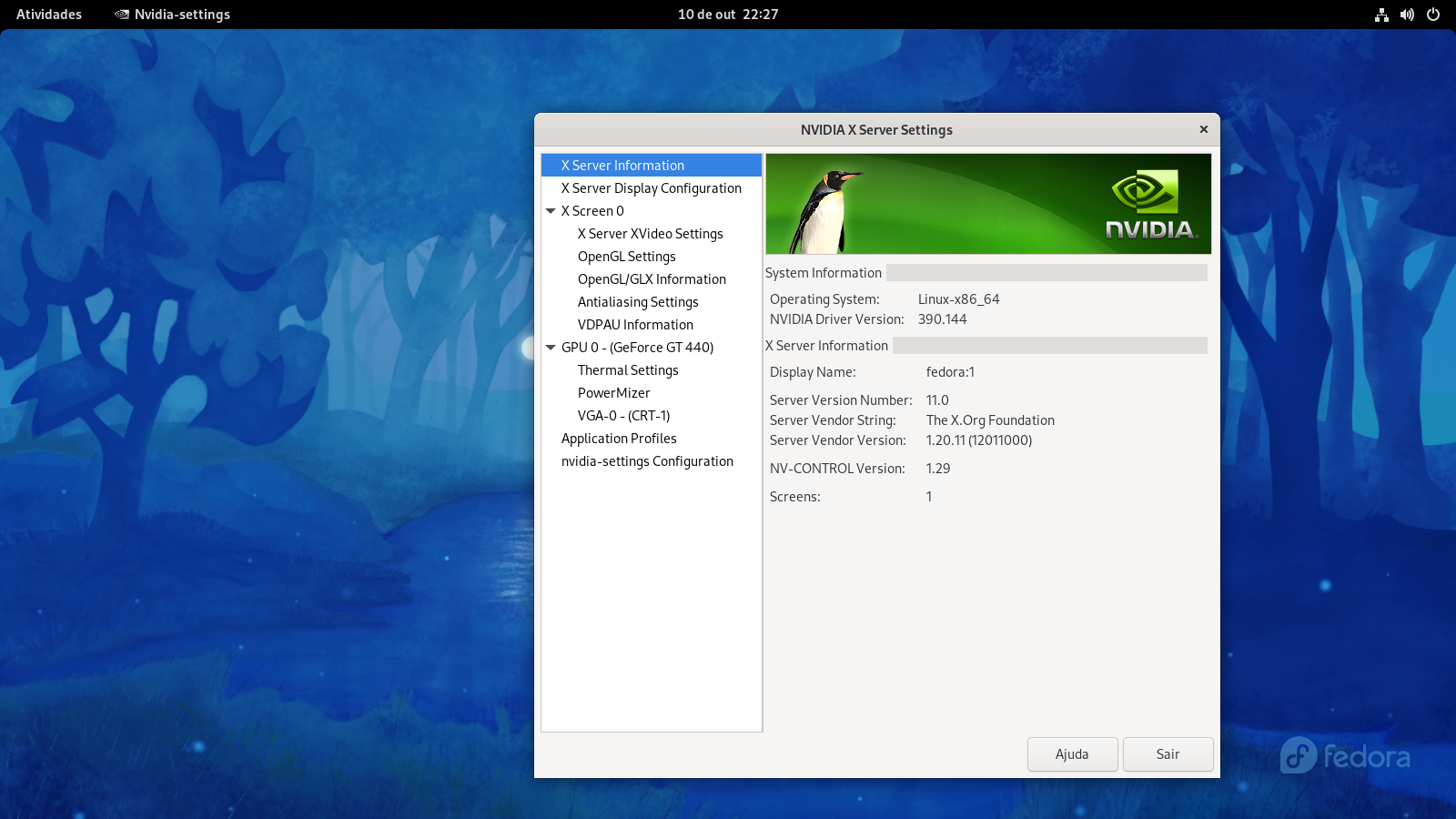The image size is (1456, 819).
Task: Open the Nvidia-settings app menu
Action: tap(173, 15)
